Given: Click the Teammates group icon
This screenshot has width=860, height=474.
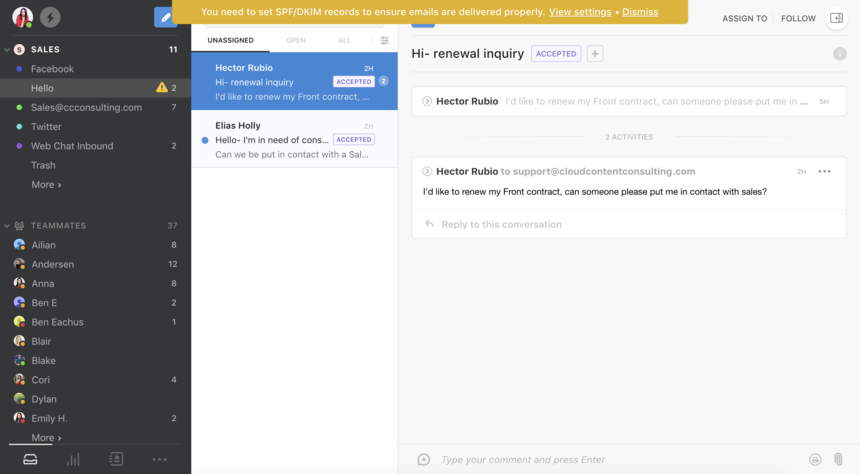Looking at the screenshot, I should click(x=19, y=225).
